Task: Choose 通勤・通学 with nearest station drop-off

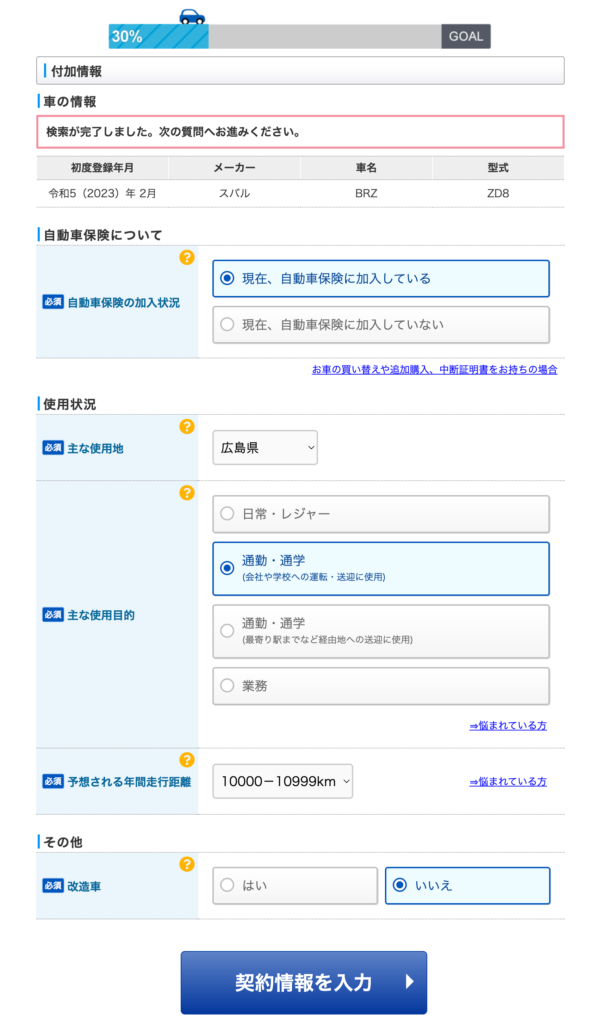Action: (x=380, y=630)
